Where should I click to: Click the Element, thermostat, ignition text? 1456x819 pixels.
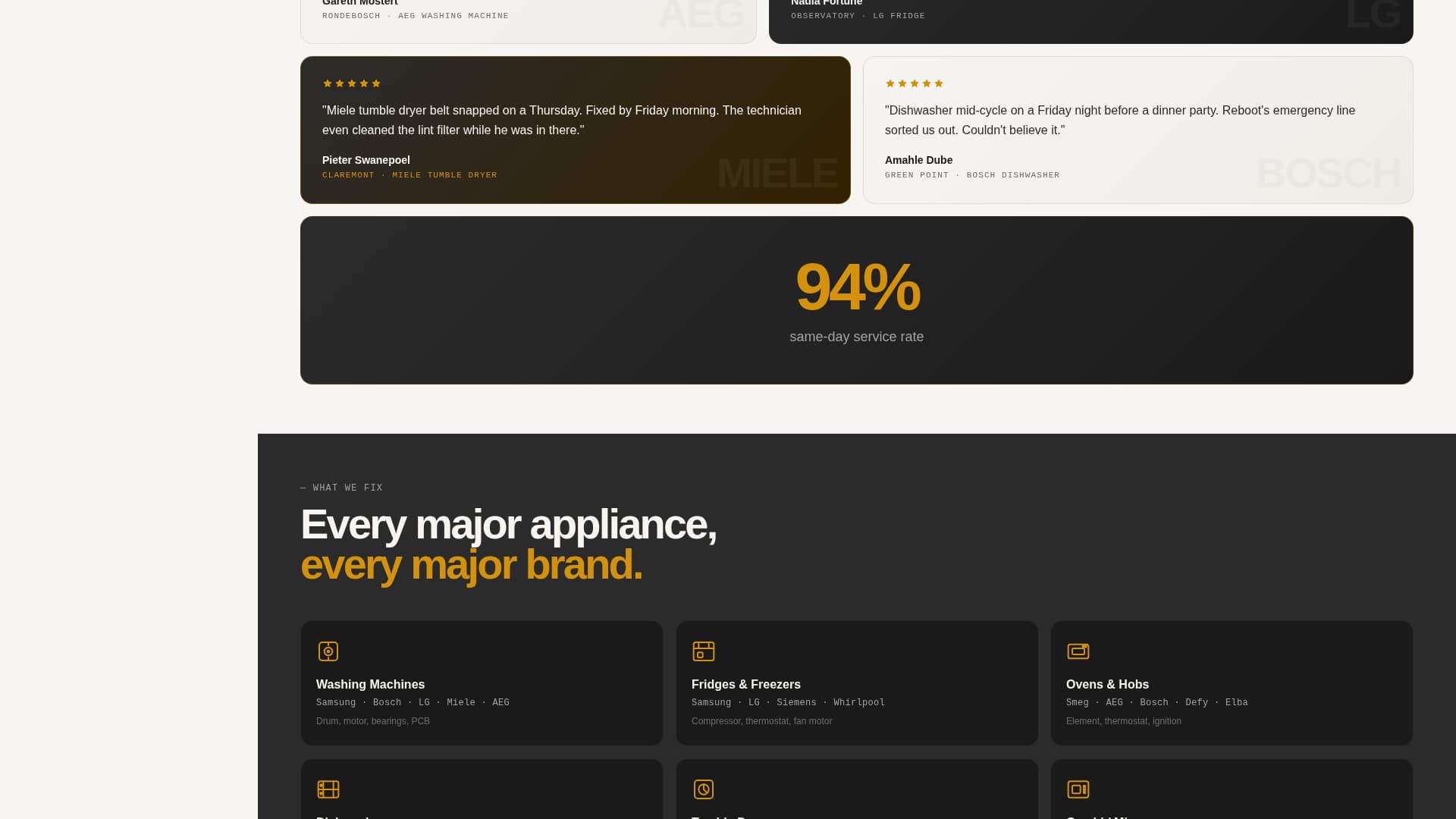click(x=1123, y=721)
